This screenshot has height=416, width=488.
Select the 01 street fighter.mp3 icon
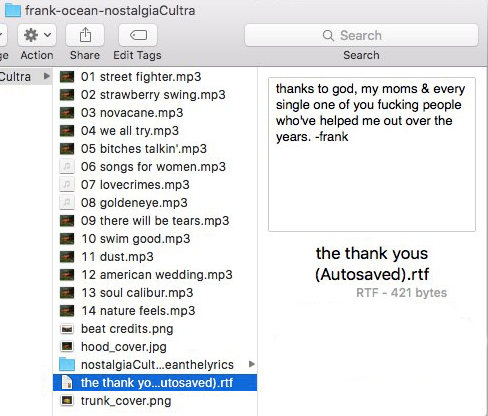(x=67, y=77)
